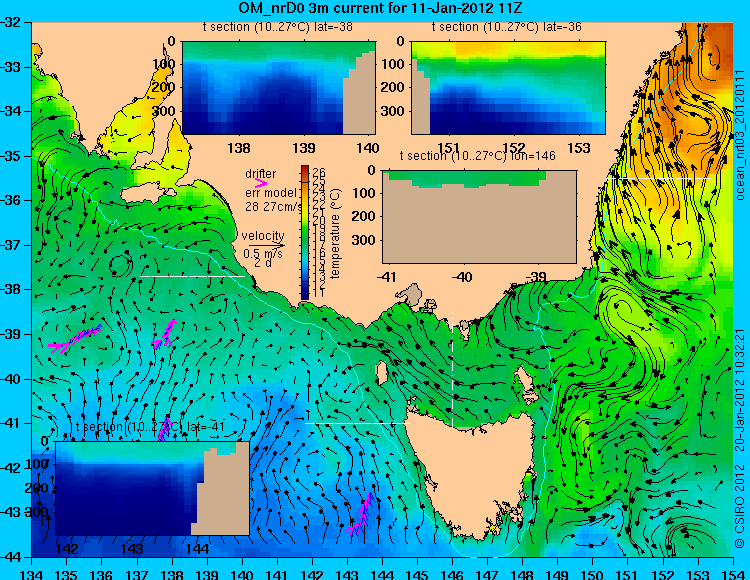Click the '139' tick label under lat=-38 inset
The image size is (750, 580).
click(304, 148)
